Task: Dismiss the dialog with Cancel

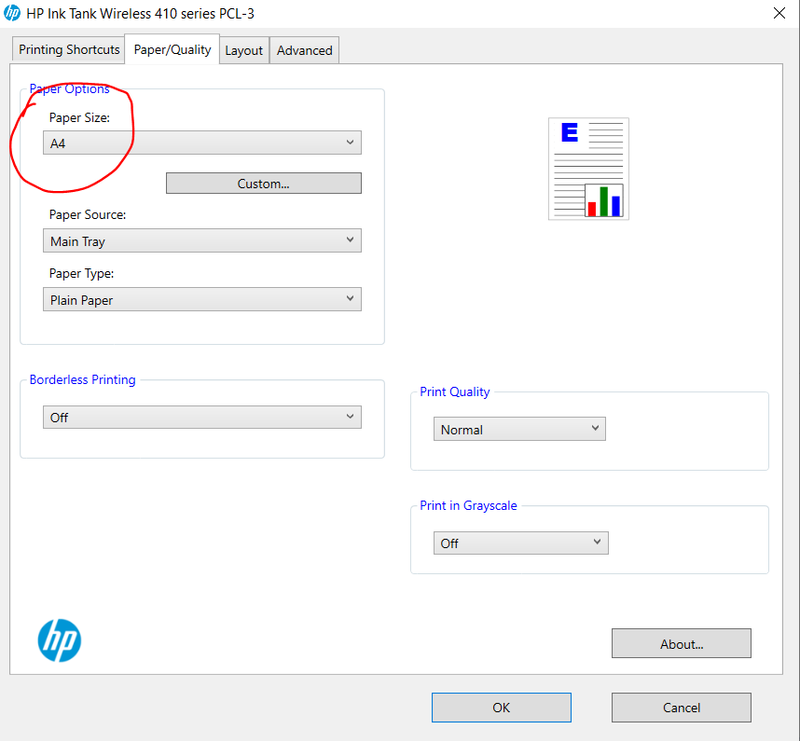Action: [681, 707]
